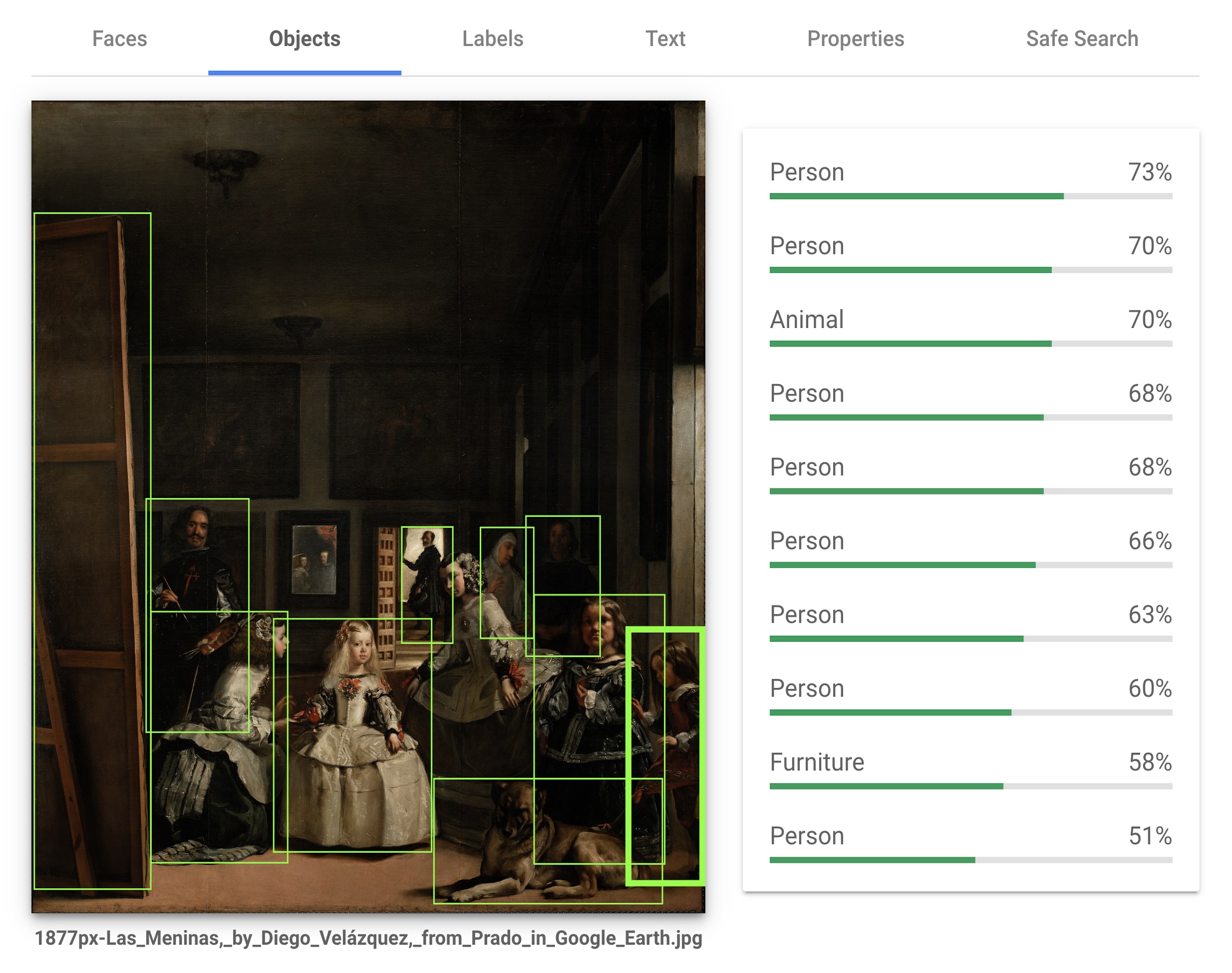Click the painter with mustache bounding box
The width and height of the screenshot is (1232, 973).
pyautogui.click(x=197, y=615)
